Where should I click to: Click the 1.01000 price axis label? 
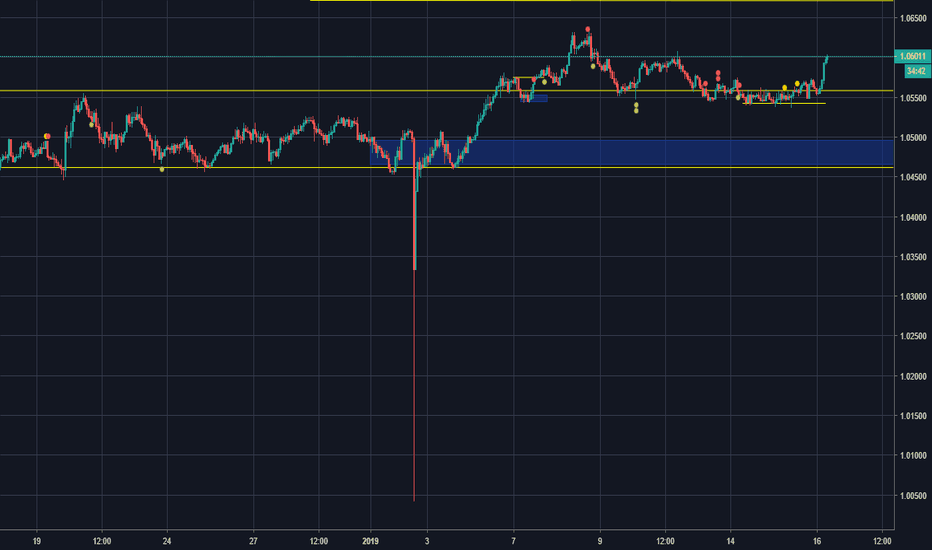pos(913,455)
